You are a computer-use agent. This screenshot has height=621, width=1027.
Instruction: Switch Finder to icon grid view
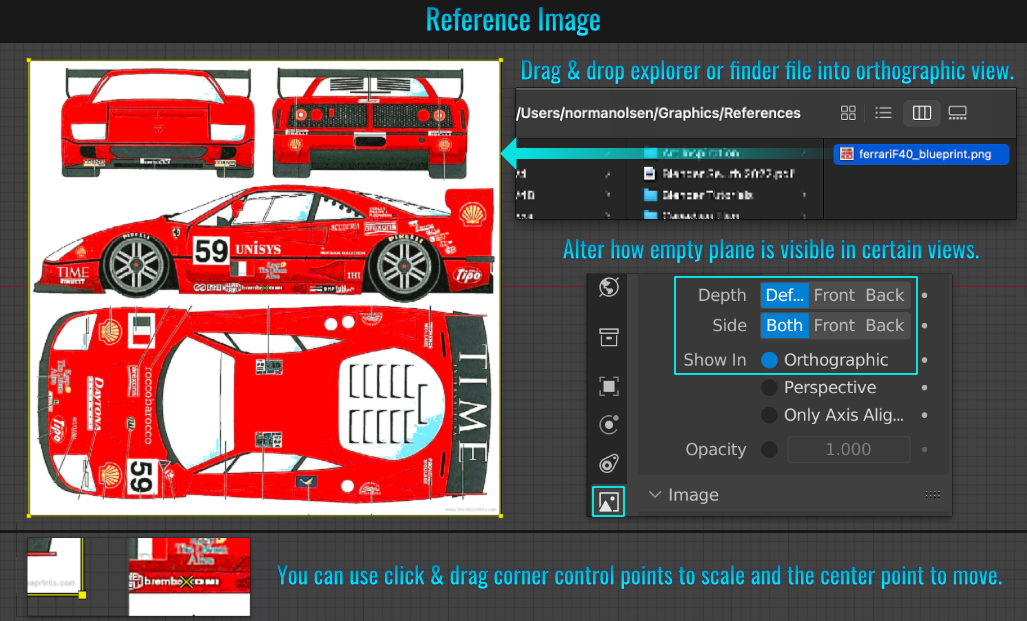pos(848,113)
